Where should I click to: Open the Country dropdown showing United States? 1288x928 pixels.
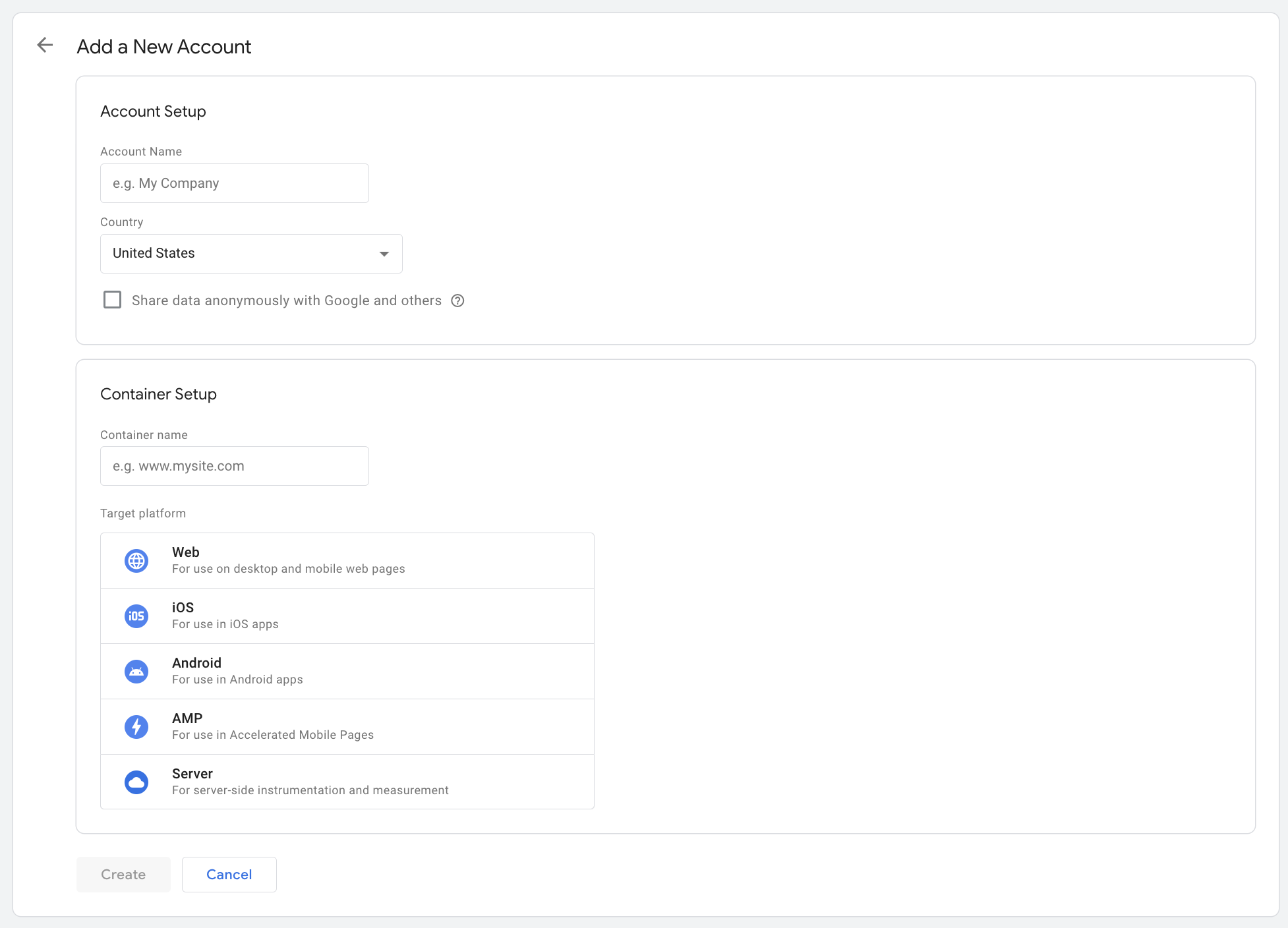[x=251, y=254]
